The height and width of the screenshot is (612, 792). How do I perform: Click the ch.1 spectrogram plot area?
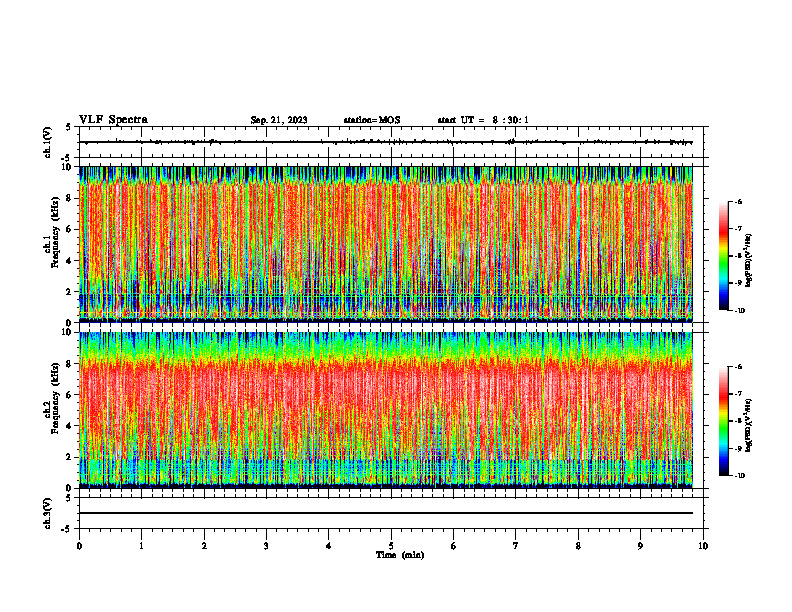[386, 244]
